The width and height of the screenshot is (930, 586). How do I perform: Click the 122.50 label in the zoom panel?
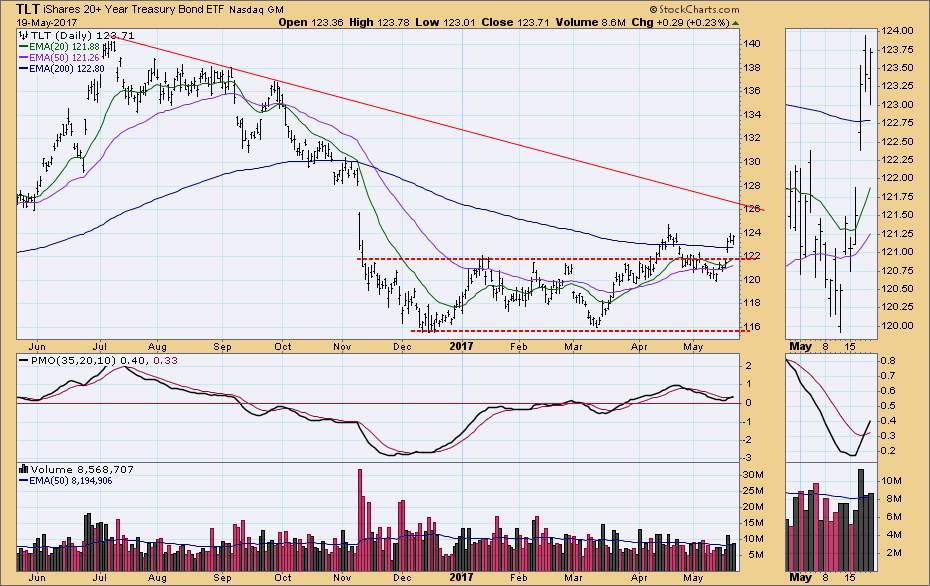click(x=897, y=142)
